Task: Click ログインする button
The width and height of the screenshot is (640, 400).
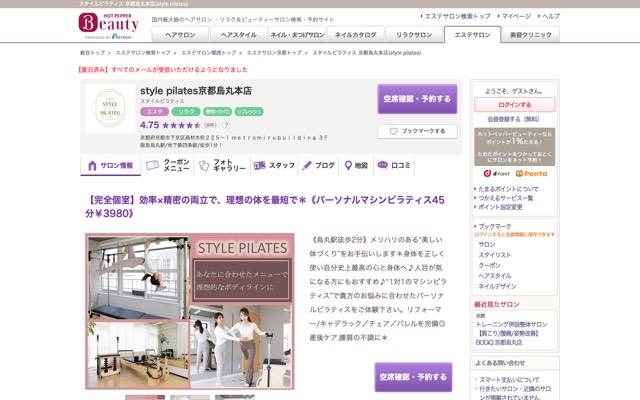Action: pos(514,104)
